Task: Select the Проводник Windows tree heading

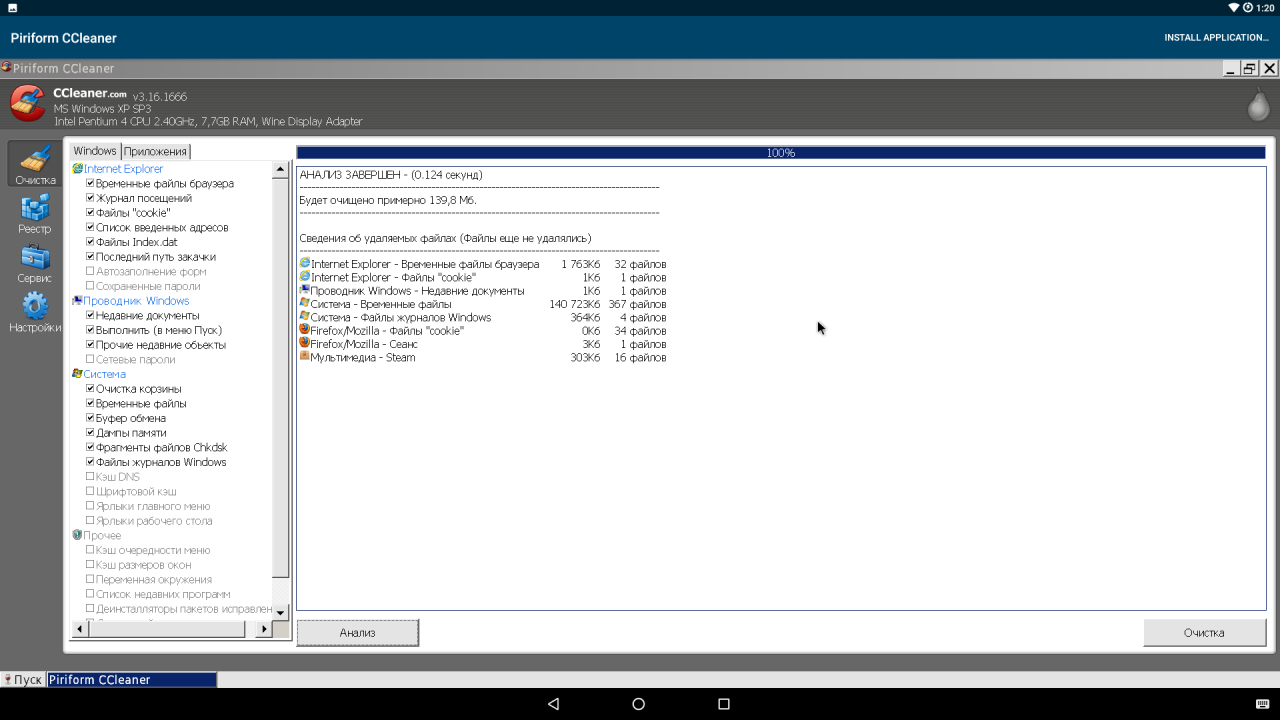Action: pos(136,301)
